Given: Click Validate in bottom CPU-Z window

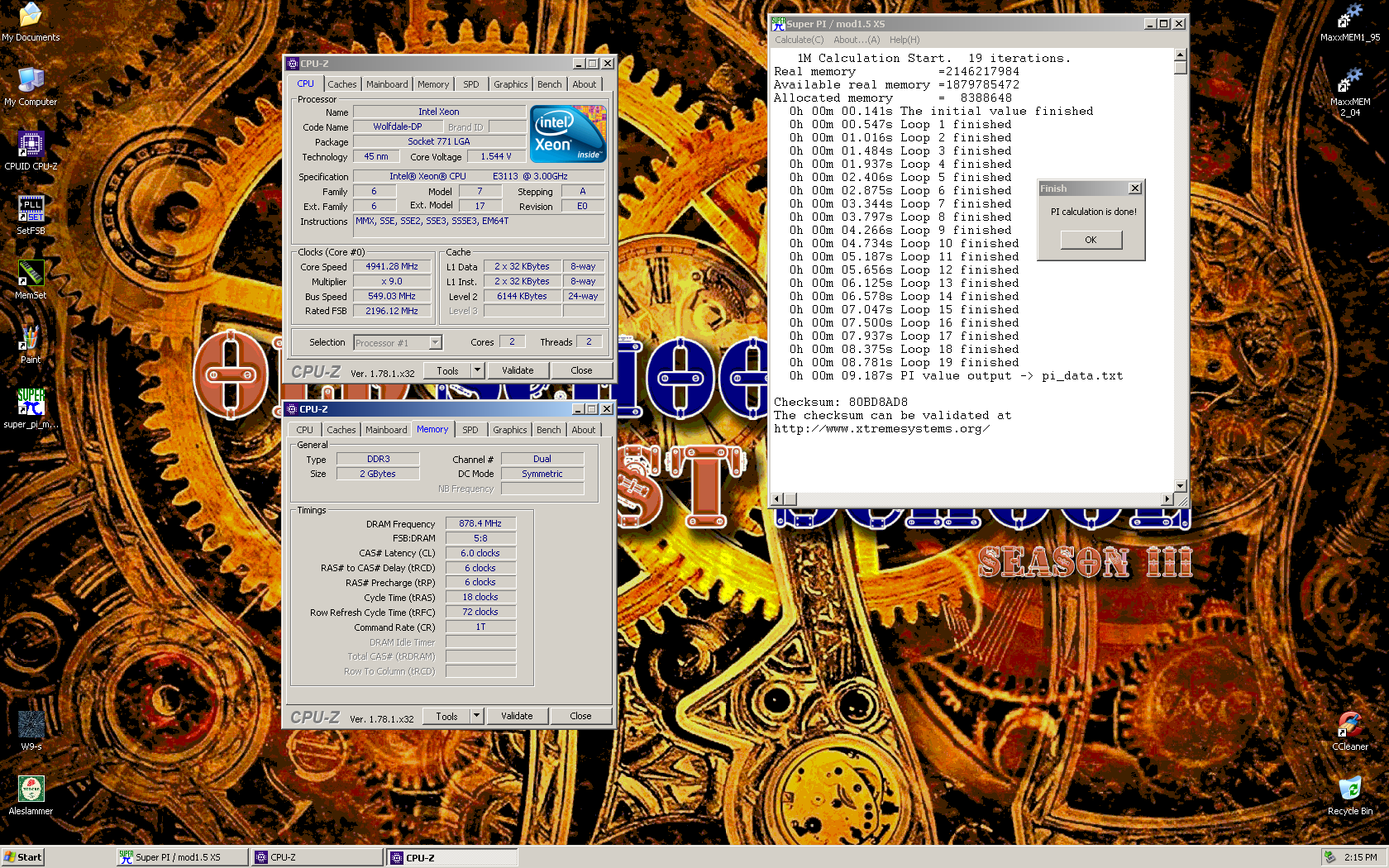Looking at the screenshot, I should click(517, 716).
